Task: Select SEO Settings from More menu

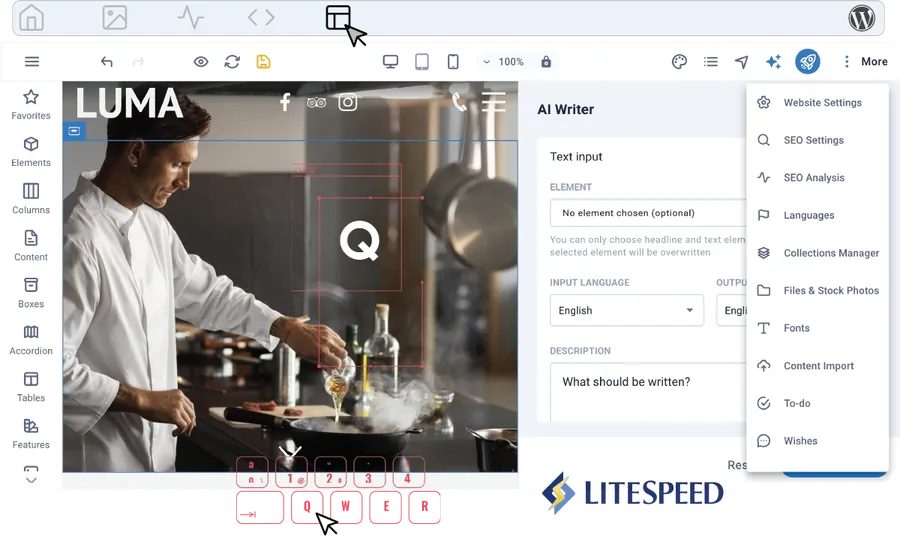Action: pyautogui.click(x=813, y=140)
